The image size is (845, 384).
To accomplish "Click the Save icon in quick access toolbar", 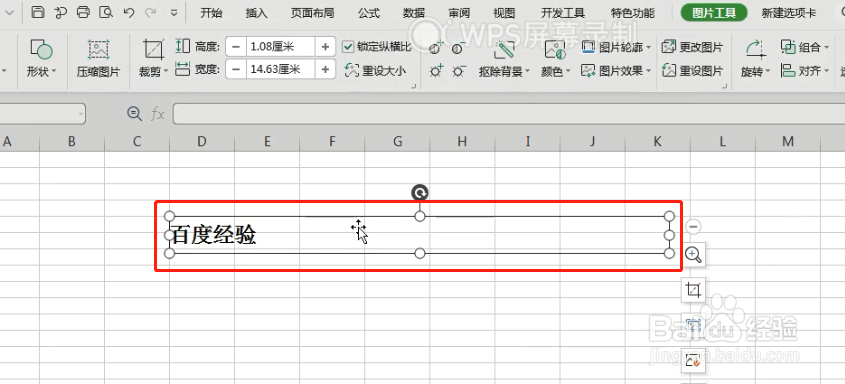I will (x=38, y=12).
